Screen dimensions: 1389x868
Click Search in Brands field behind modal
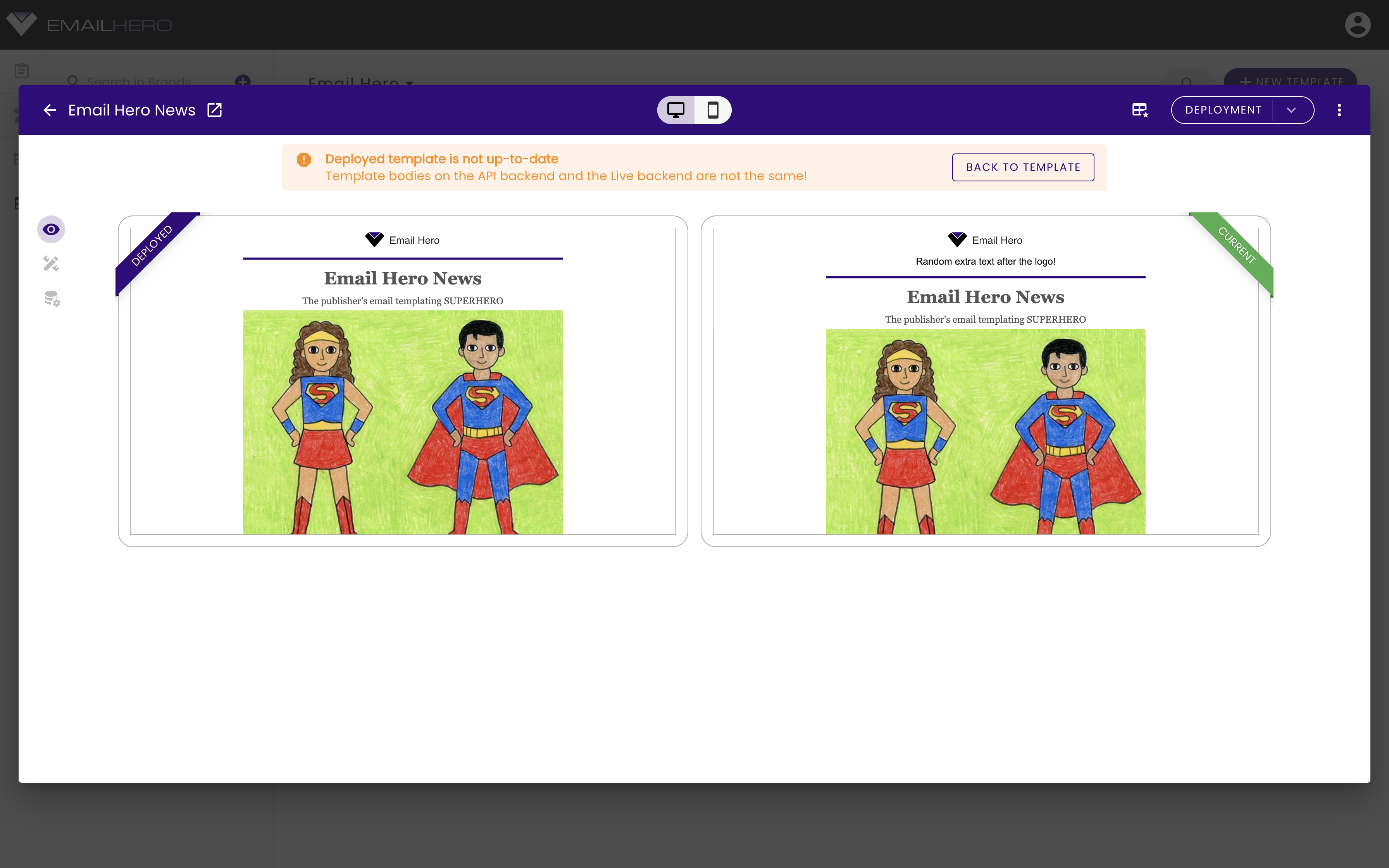[139, 81]
